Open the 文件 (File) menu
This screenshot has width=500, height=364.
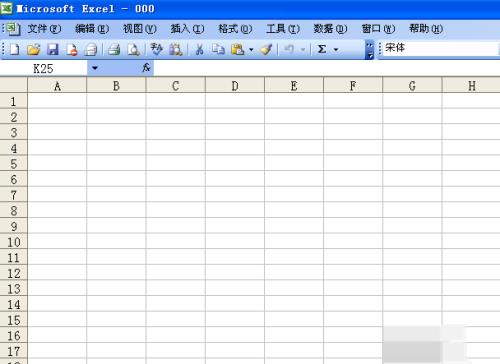point(44,29)
